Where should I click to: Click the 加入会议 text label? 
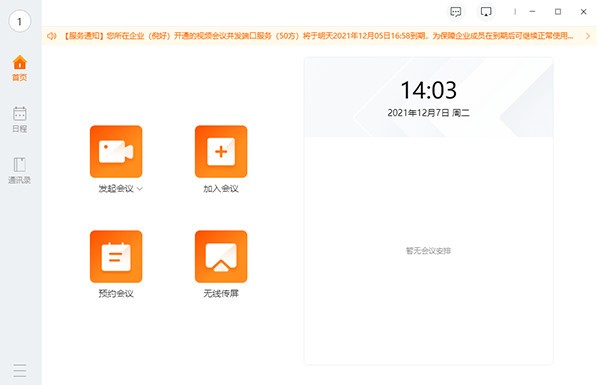pos(221,189)
